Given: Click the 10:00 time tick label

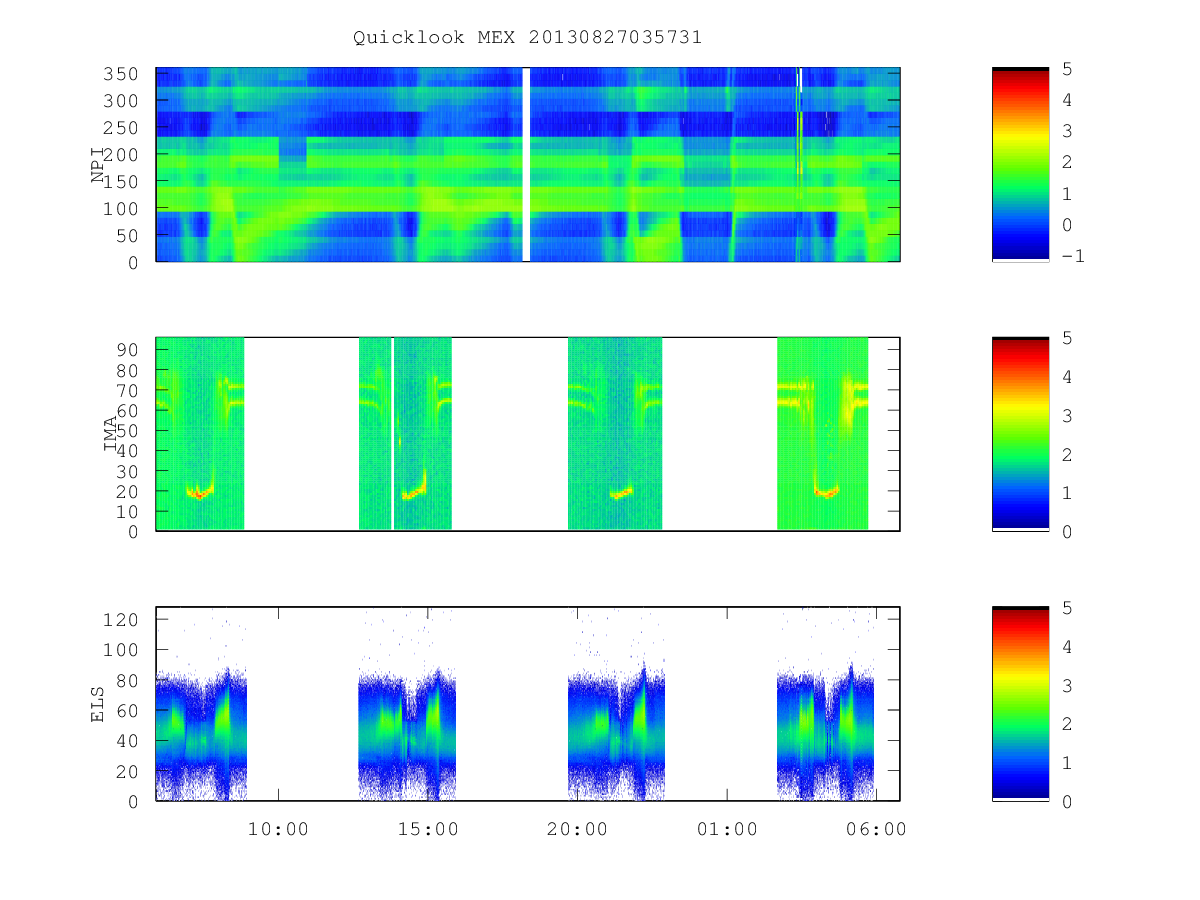Looking at the screenshot, I should [278, 829].
